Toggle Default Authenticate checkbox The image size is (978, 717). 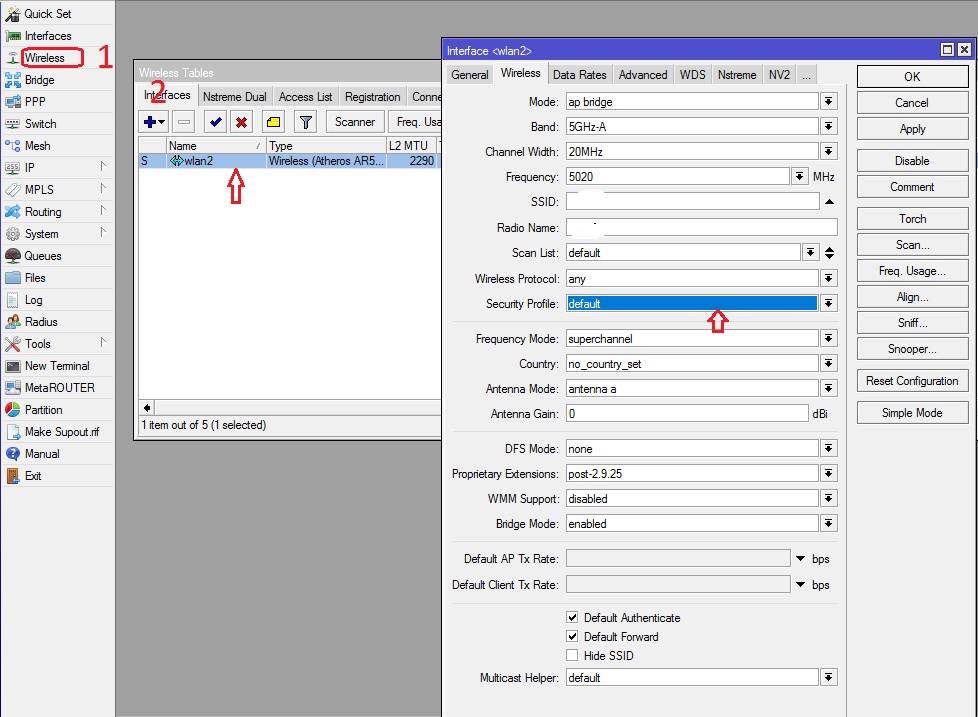click(x=572, y=618)
